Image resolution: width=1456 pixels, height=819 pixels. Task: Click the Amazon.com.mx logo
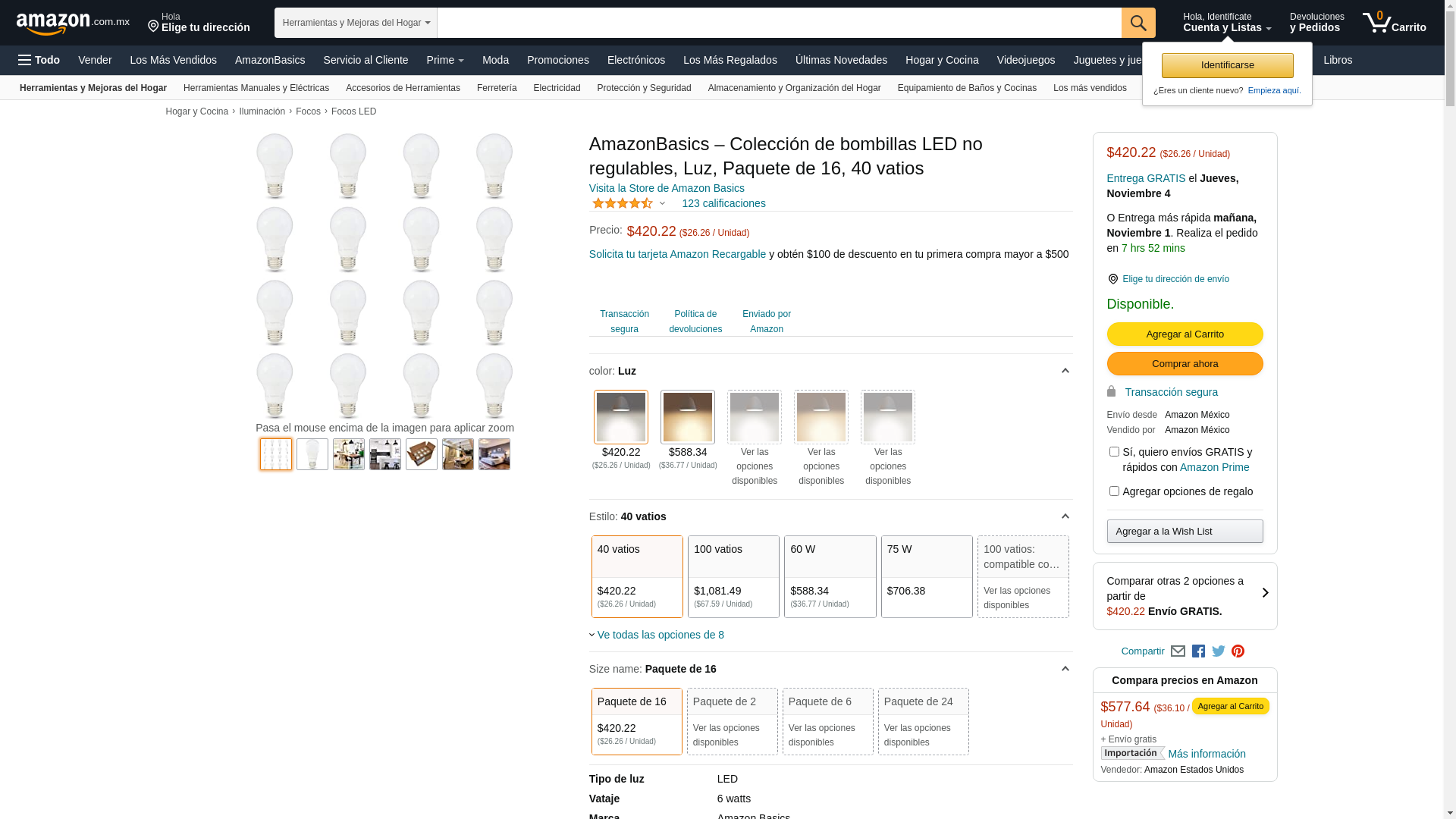click(72, 24)
